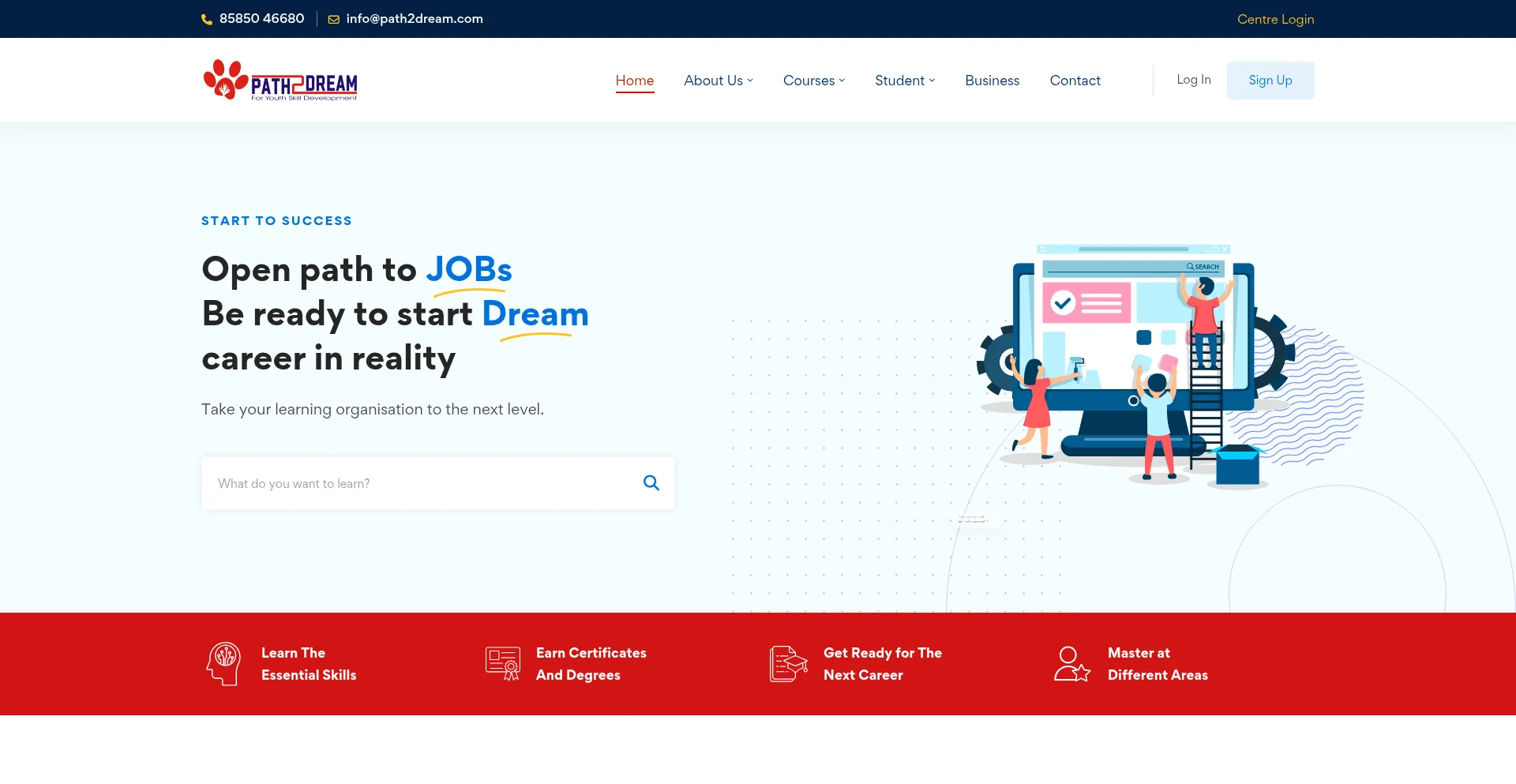Click the Path2Dream paw logo

click(x=280, y=81)
